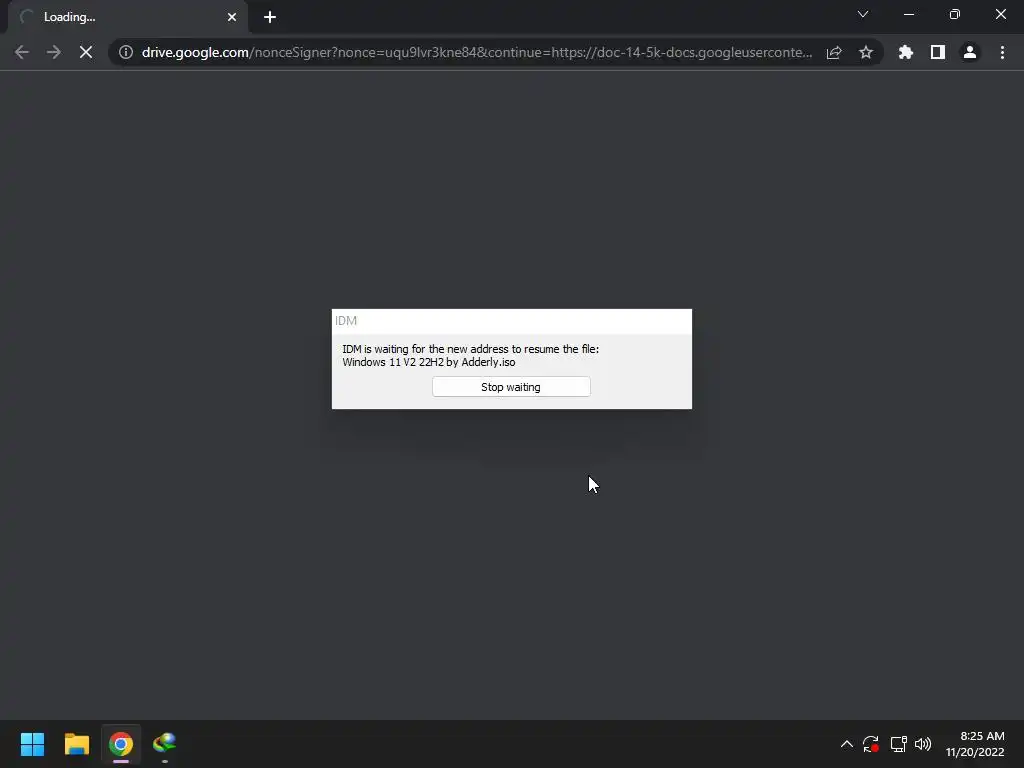1024x768 pixels.
Task: Toggle the Chrome side panel
Action: [x=938, y=52]
